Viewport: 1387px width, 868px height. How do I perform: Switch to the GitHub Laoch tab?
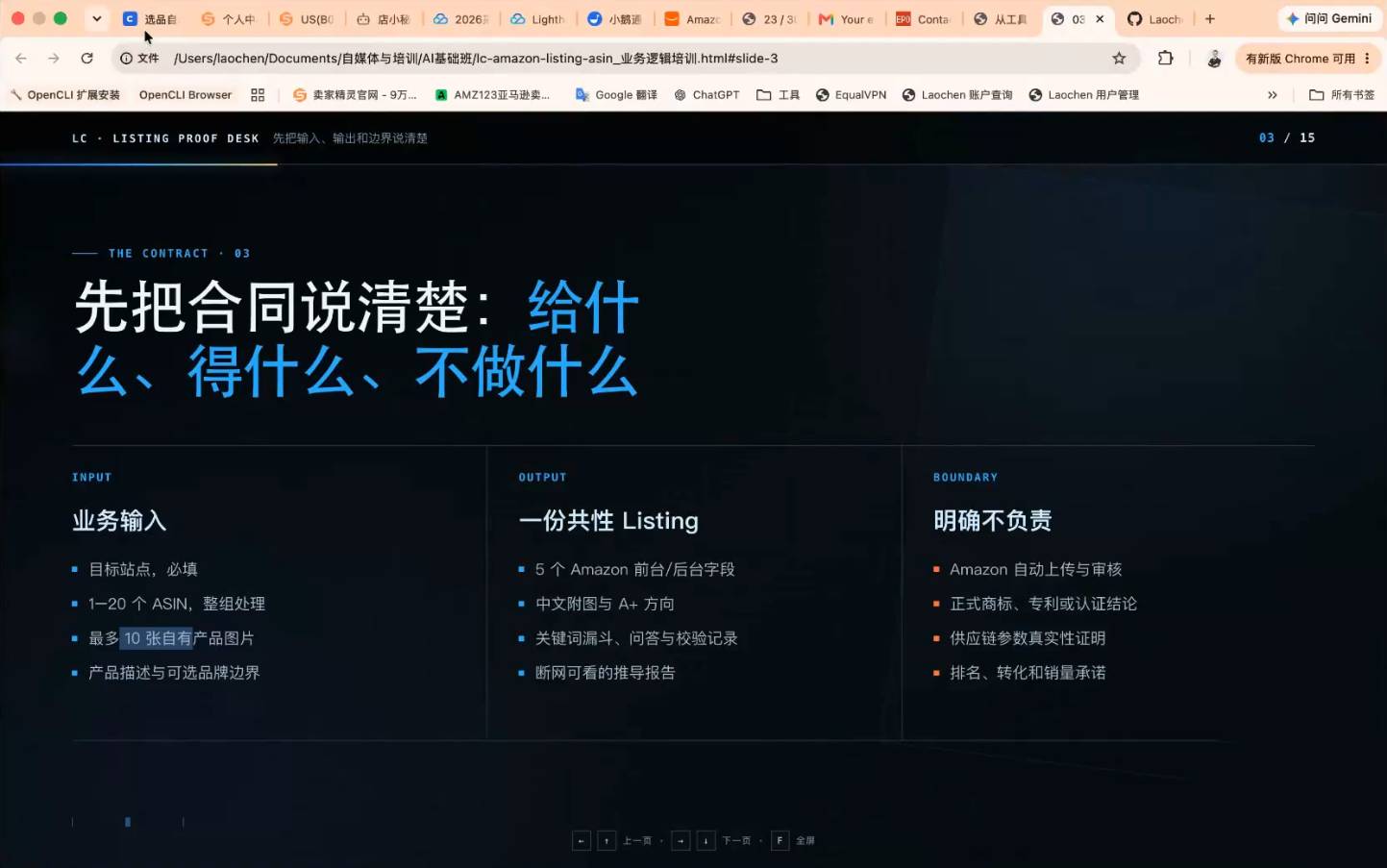[1155, 19]
